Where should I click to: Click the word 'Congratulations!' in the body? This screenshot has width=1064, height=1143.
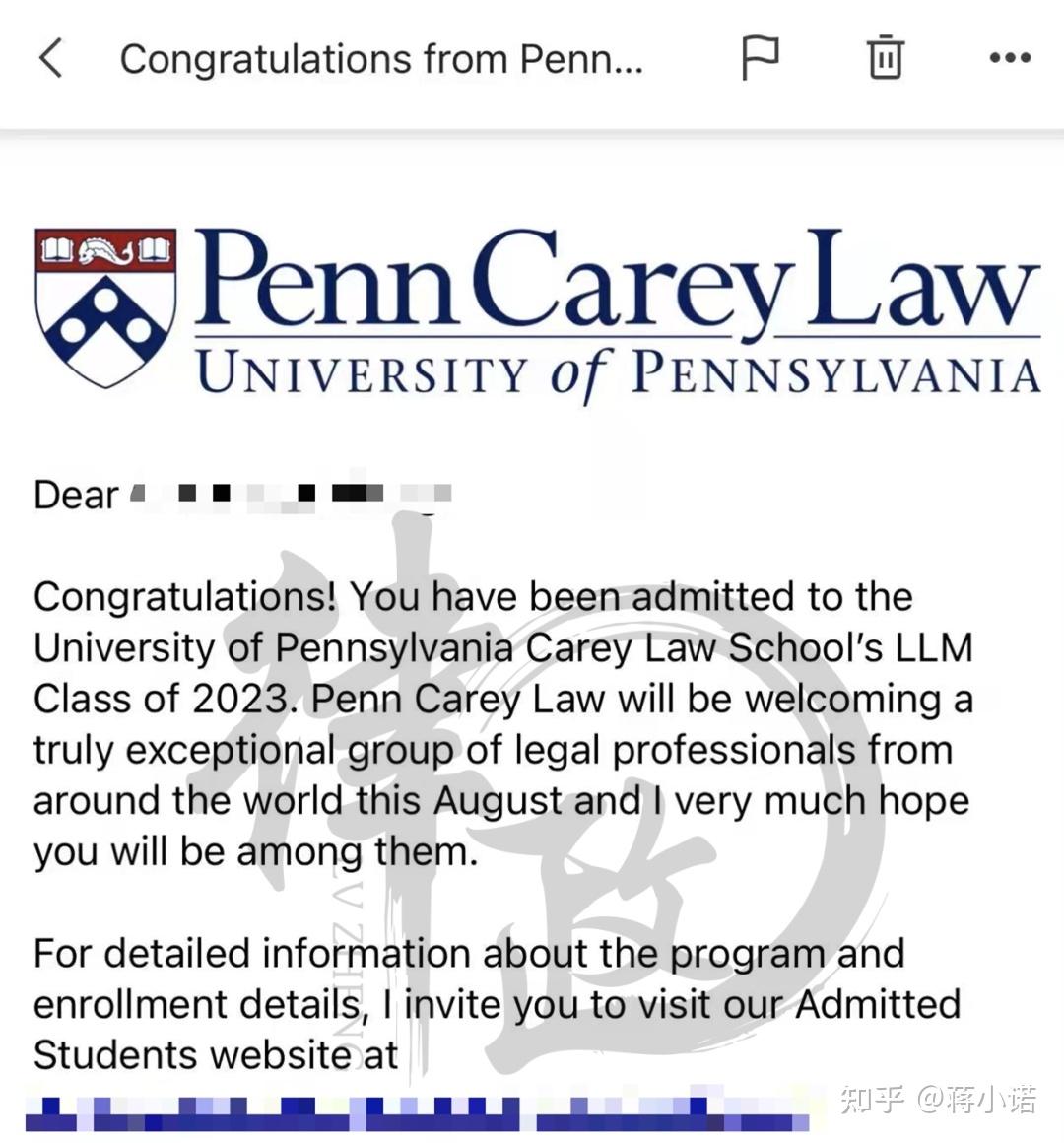point(185,597)
